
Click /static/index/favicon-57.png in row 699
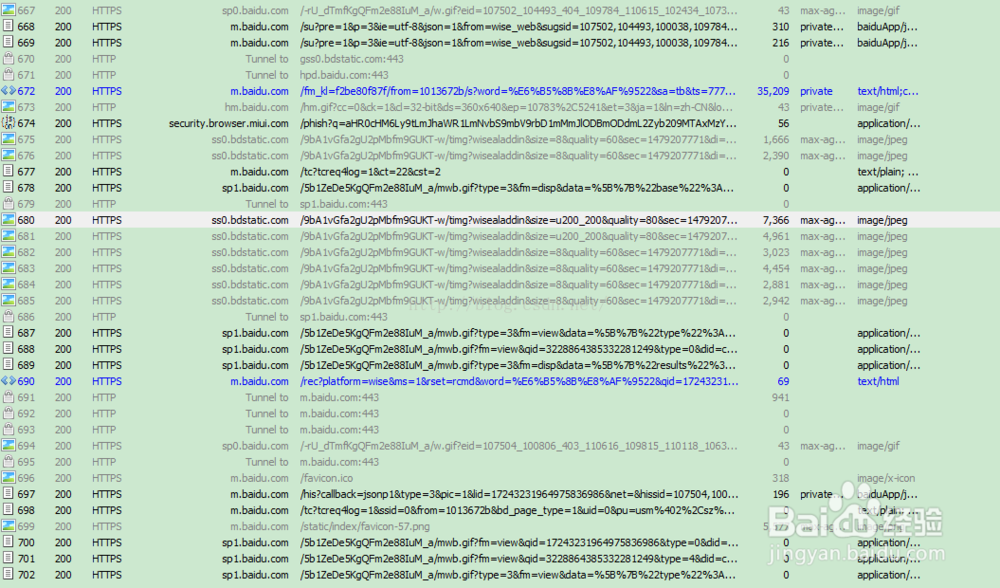pyautogui.click(x=364, y=526)
